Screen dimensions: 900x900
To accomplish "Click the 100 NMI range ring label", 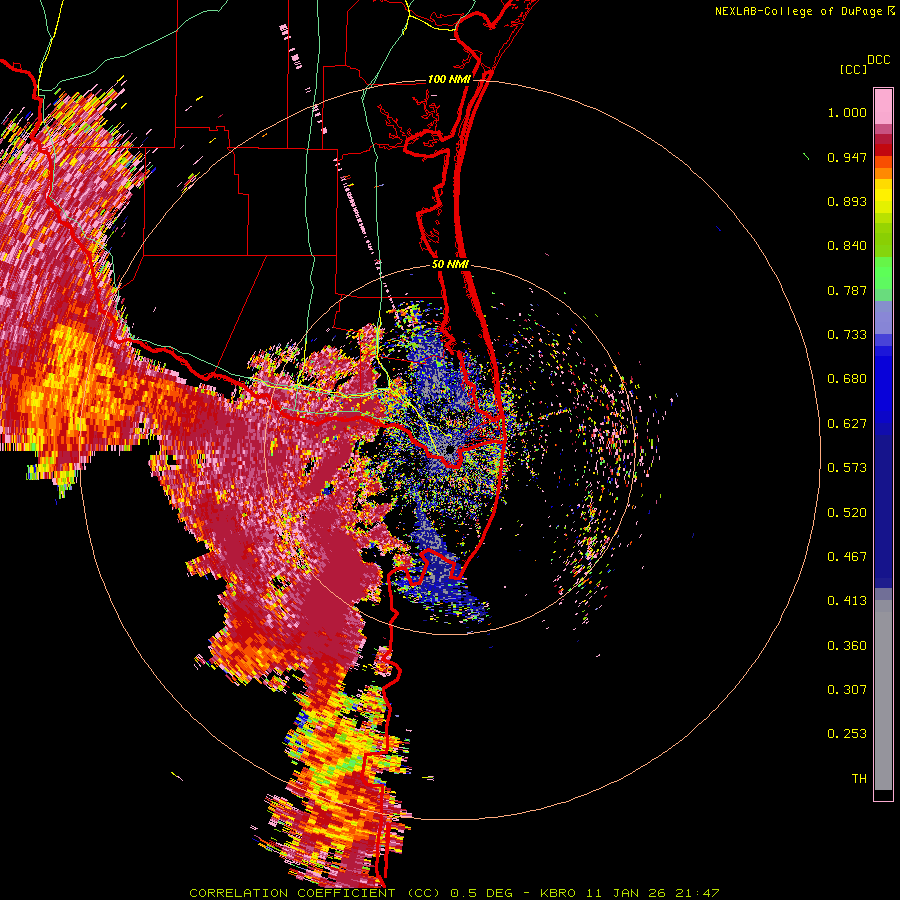I will (x=449, y=79).
